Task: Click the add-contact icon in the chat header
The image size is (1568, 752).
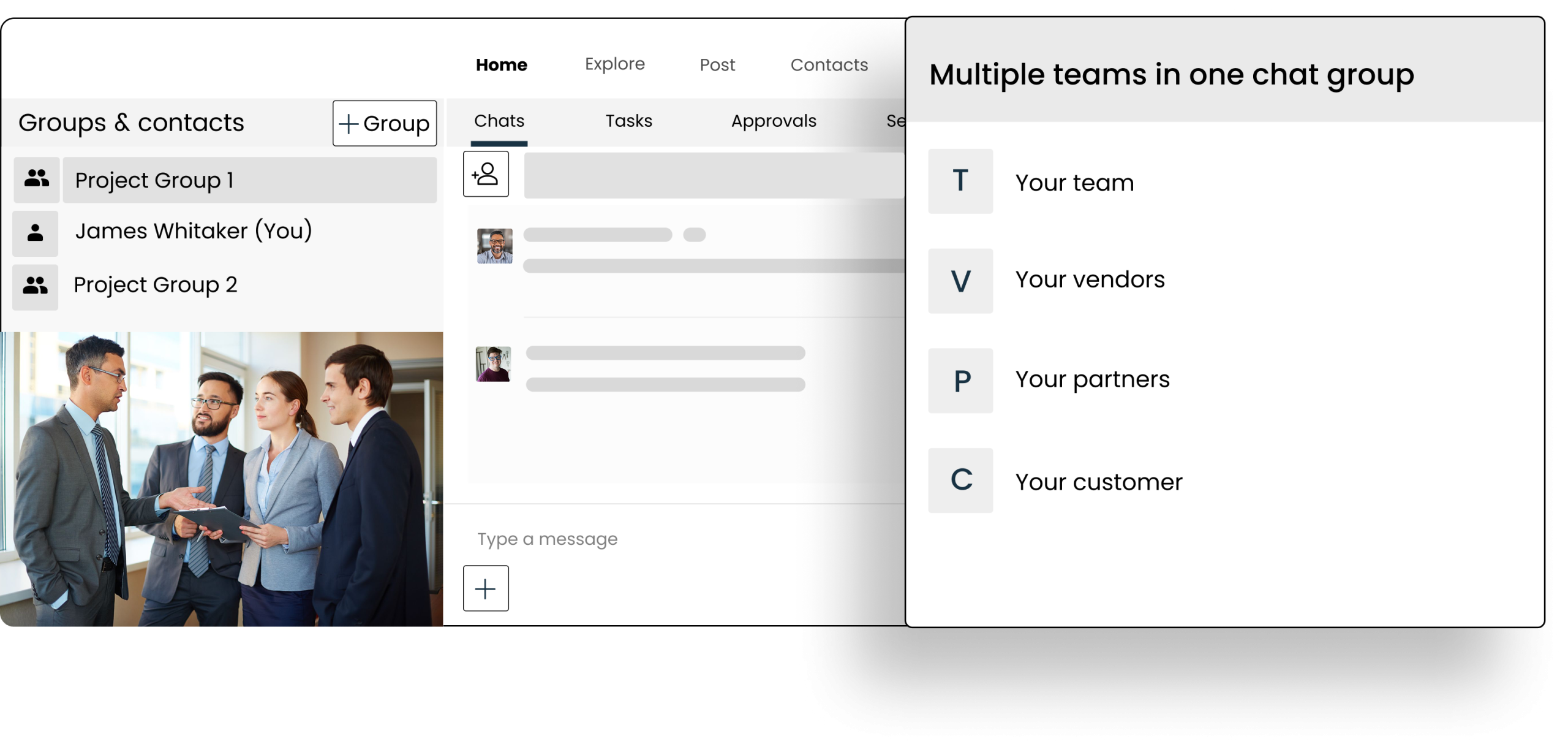Action: (x=486, y=173)
